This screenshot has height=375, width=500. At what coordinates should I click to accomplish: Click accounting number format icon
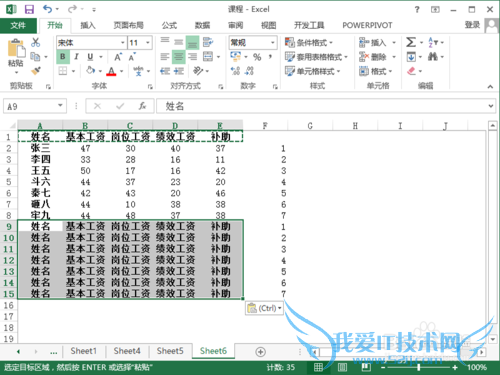pos(235,57)
